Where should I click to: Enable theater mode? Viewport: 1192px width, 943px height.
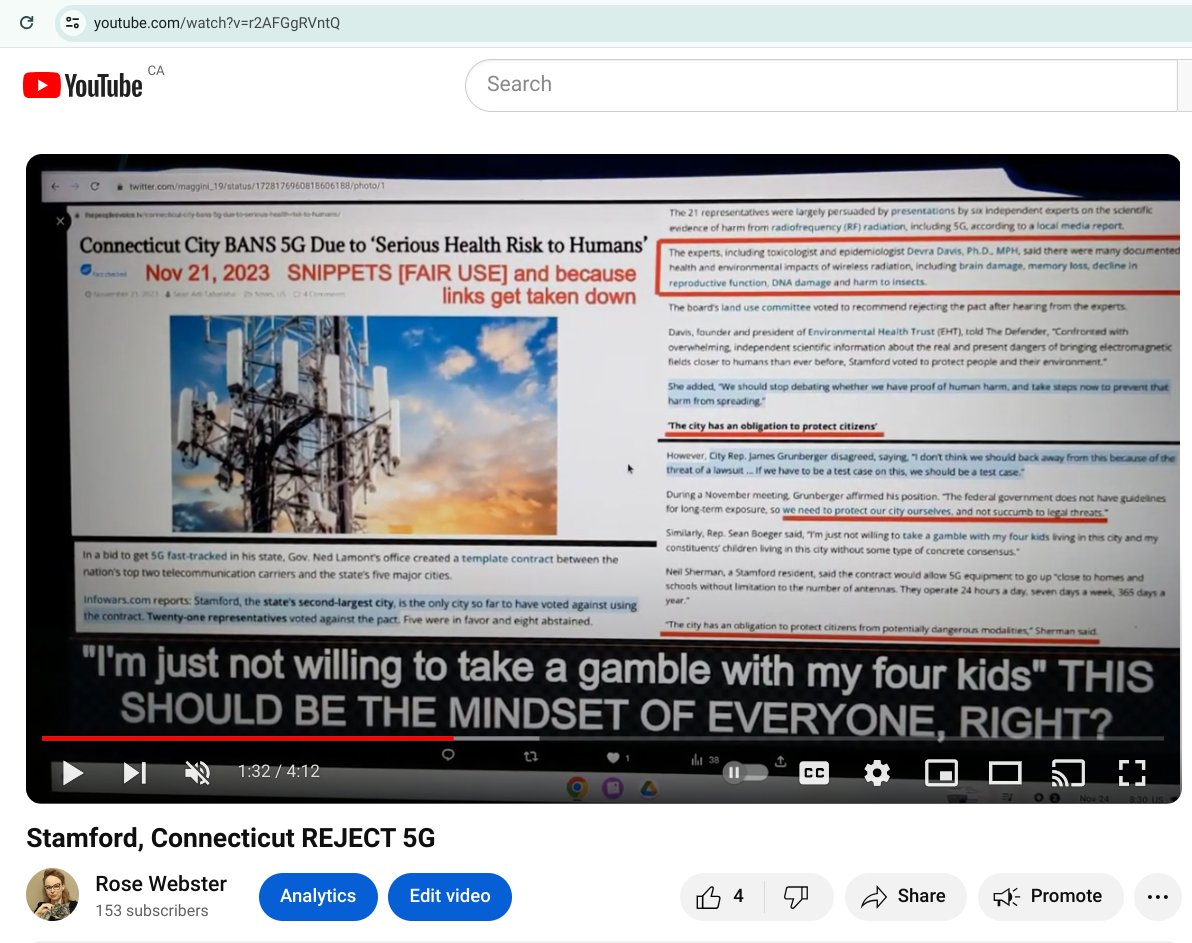click(1004, 773)
